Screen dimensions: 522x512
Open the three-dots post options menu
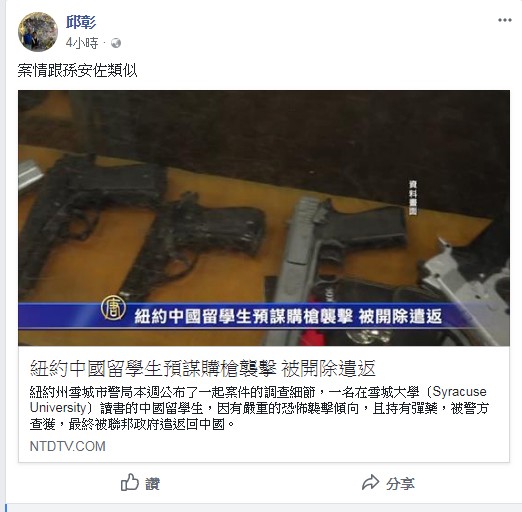click(x=505, y=20)
